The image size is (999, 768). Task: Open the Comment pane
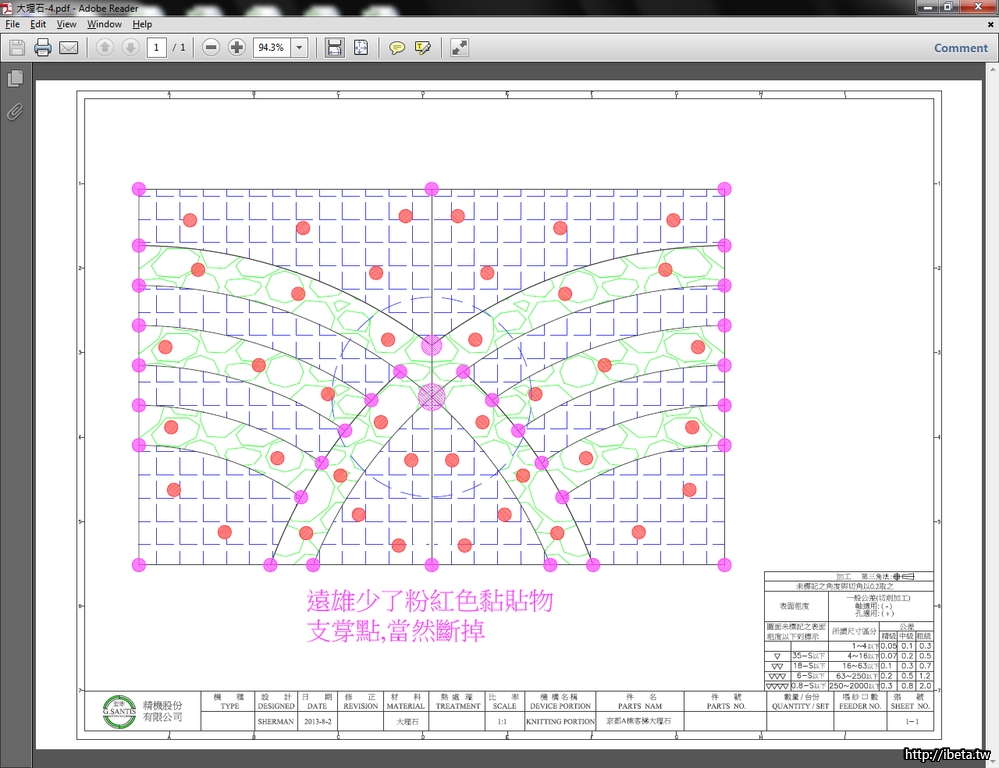960,47
